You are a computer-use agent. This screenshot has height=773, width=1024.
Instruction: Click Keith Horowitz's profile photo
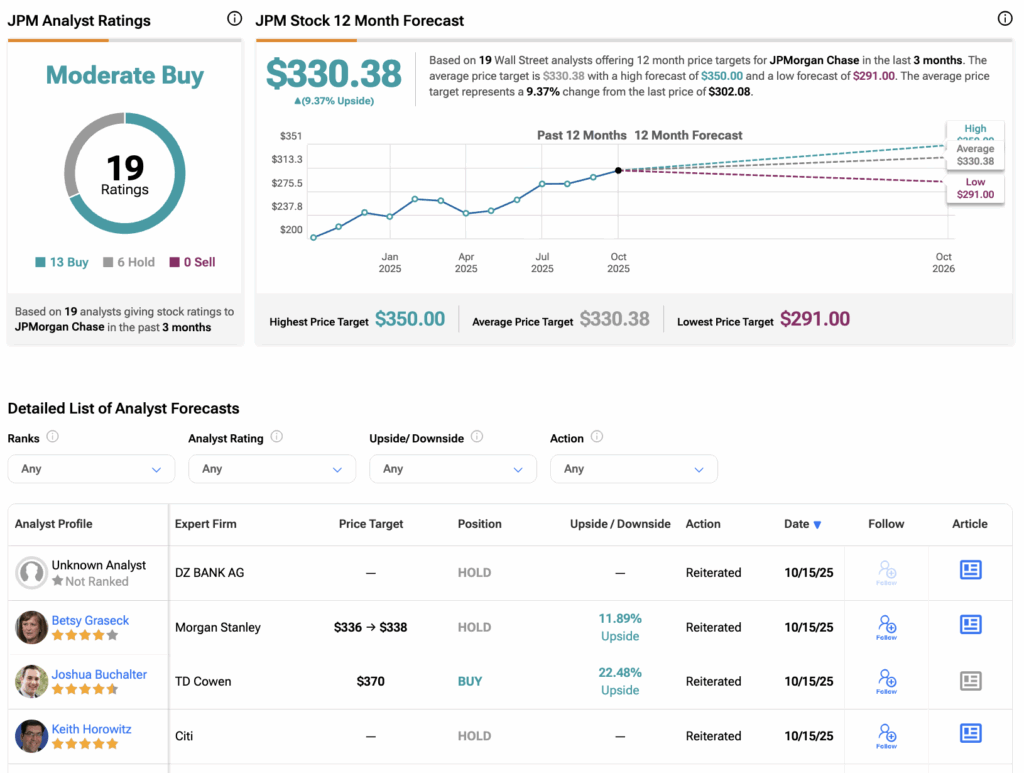point(32,736)
